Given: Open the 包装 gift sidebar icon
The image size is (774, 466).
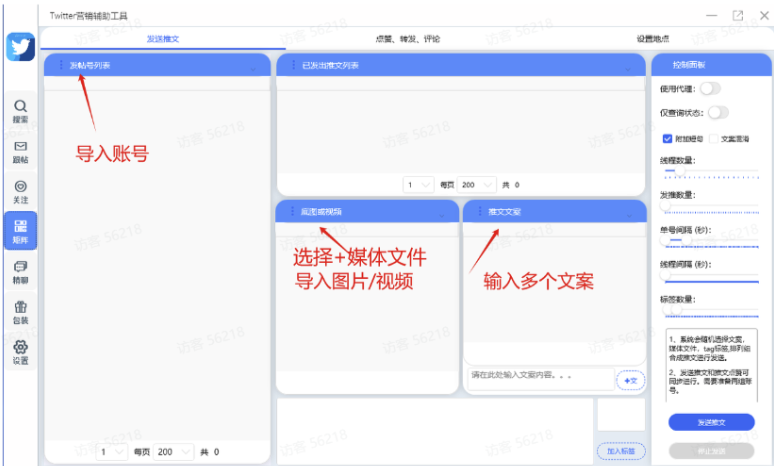Looking at the screenshot, I should pyautogui.click(x=20, y=312).
